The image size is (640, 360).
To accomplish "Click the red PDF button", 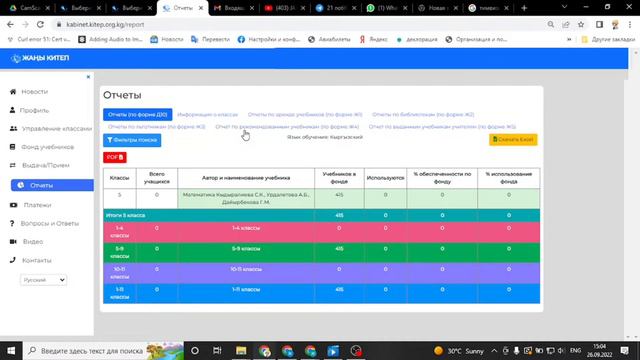I will [115, 157].
